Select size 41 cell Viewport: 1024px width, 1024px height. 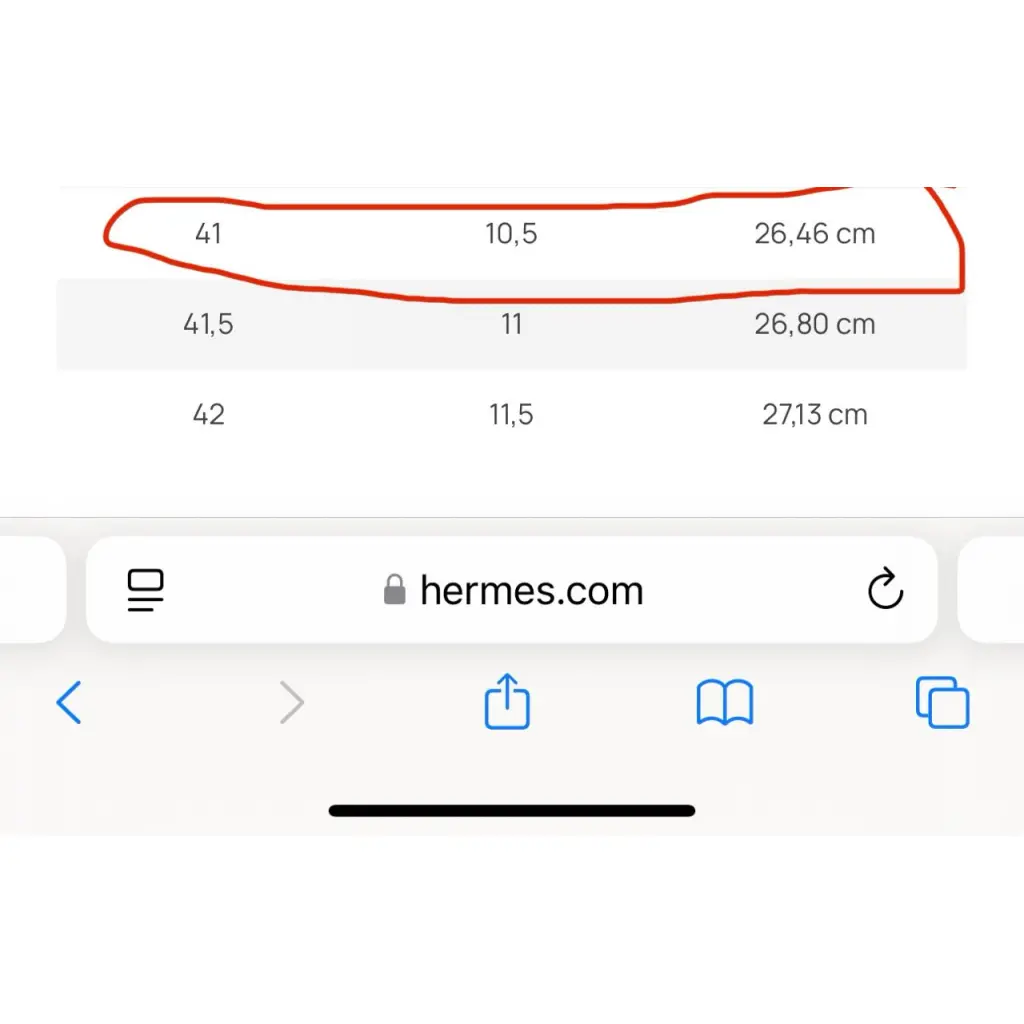coord(208,234)
